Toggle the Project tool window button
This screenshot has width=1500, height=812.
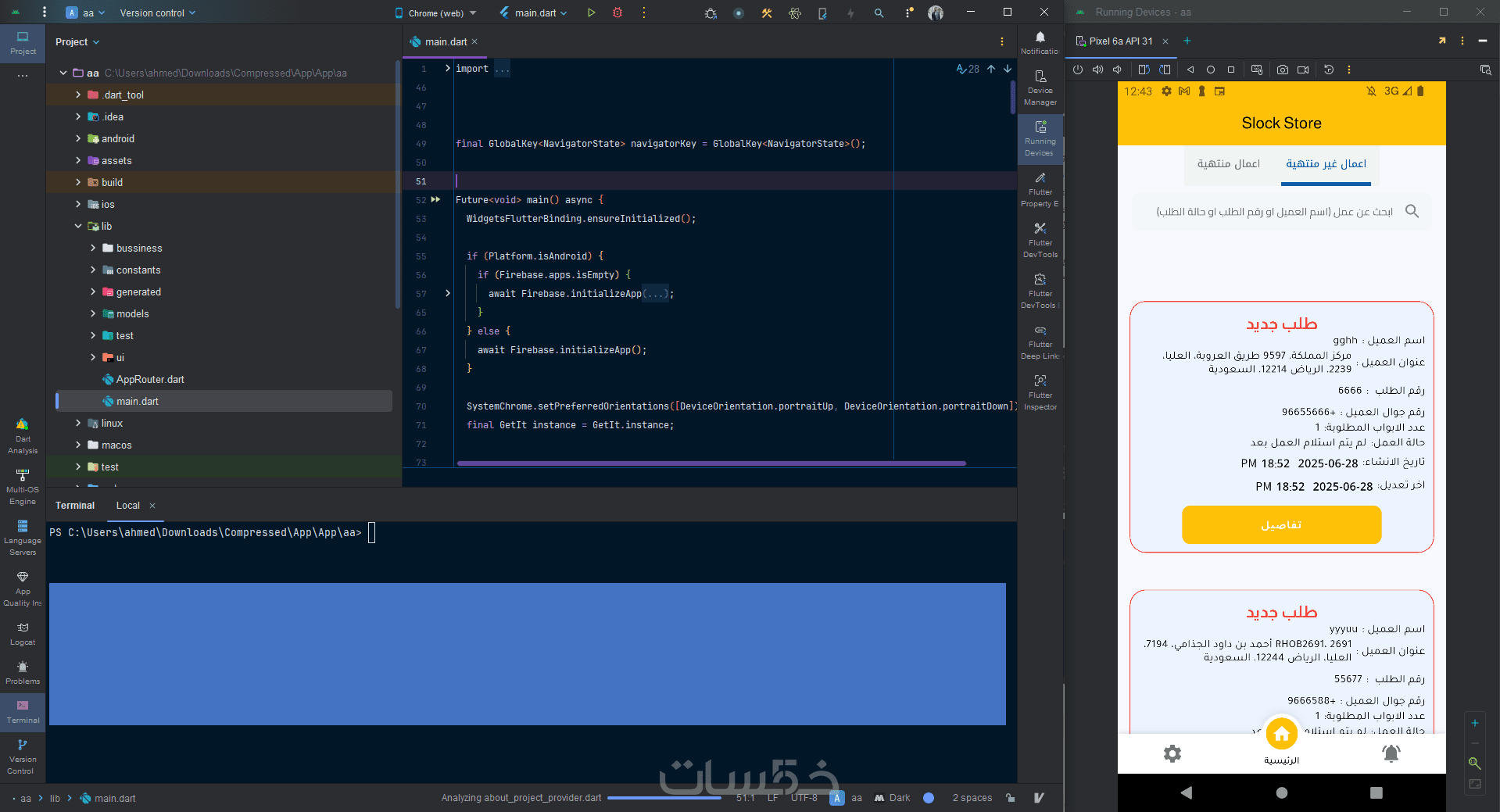click(23, 42)
